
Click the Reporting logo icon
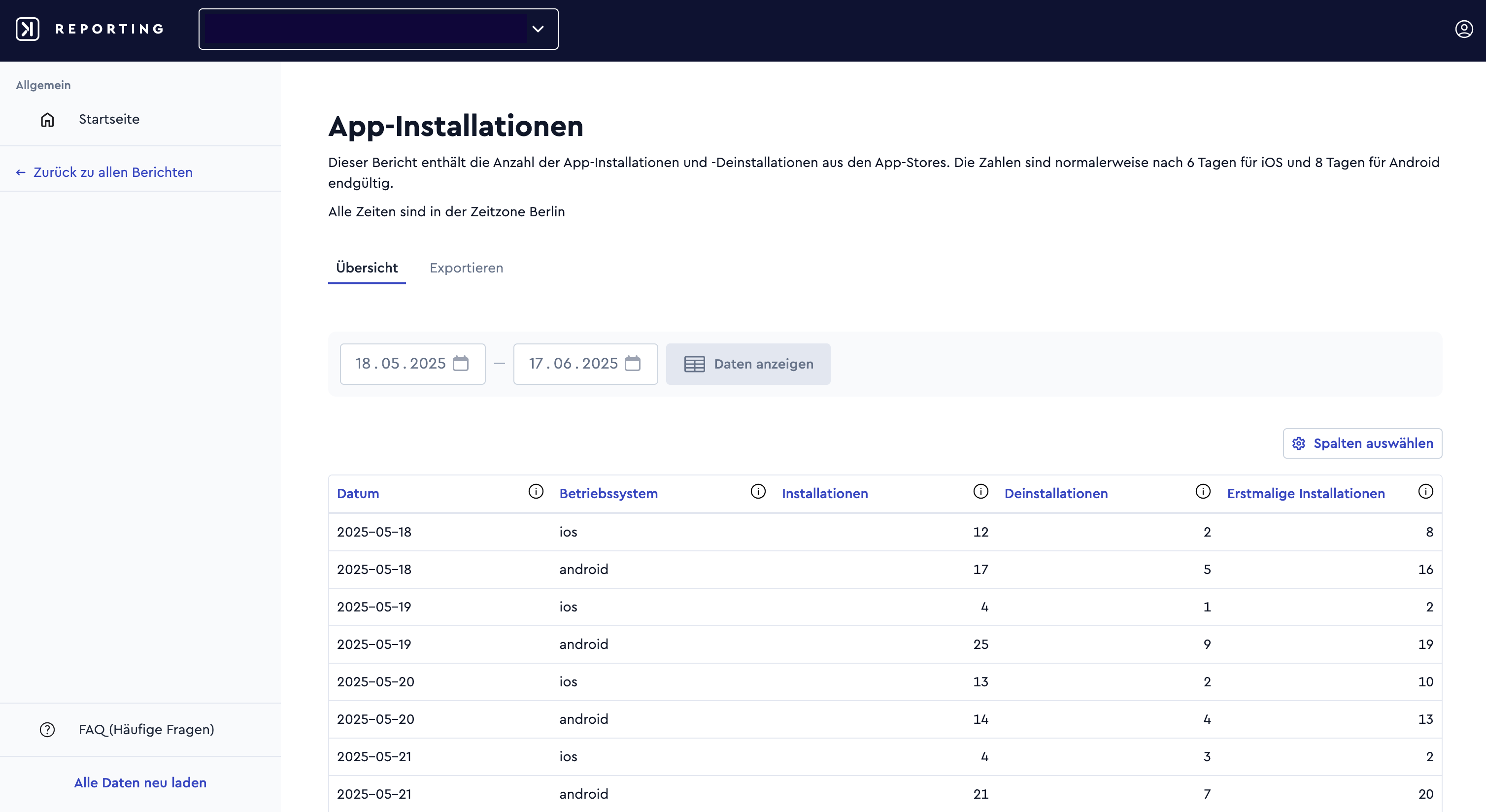pos(27,29)
